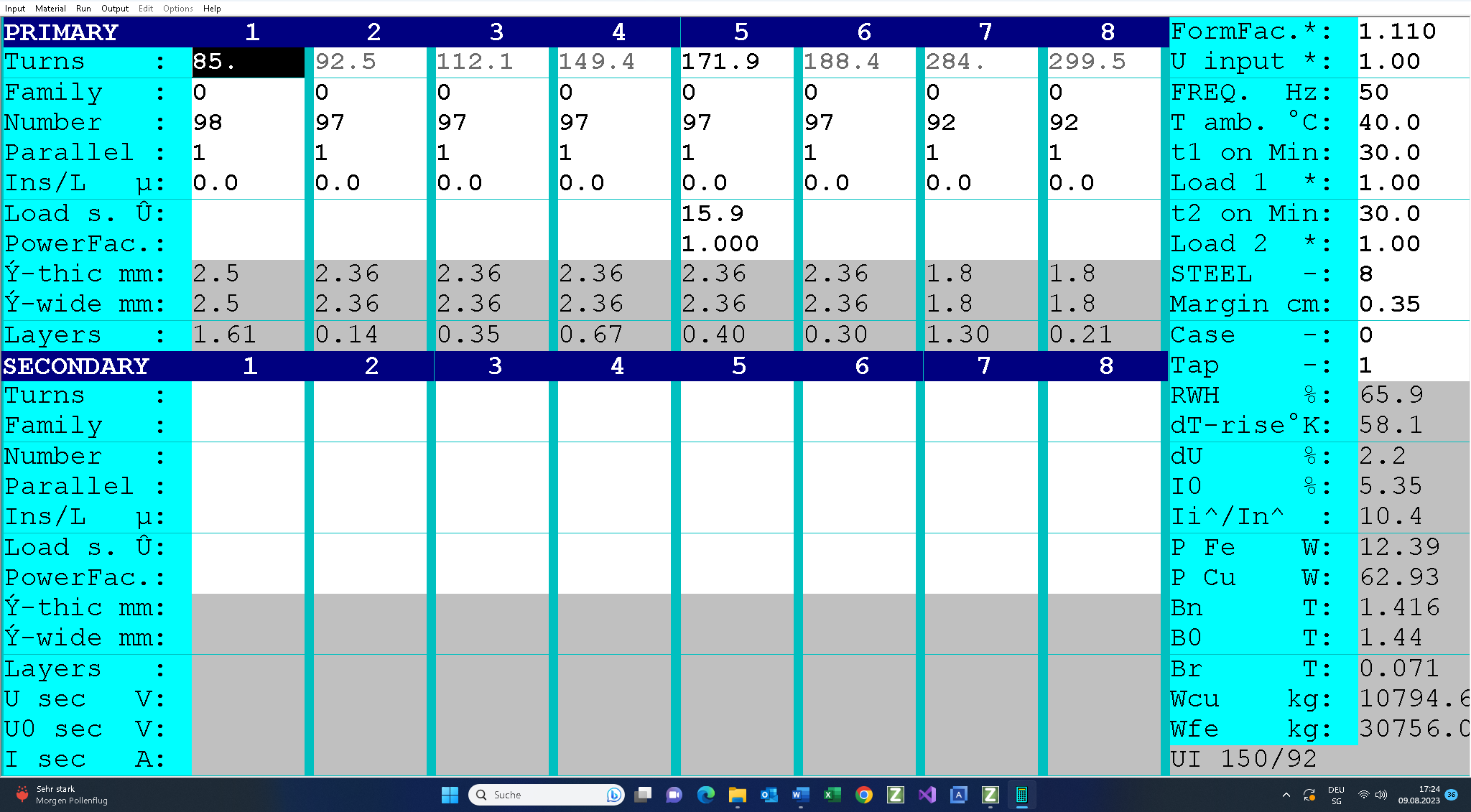The image size is (1471, 812).
Task: Open the Help menu
Action: (x=212, y=9)
